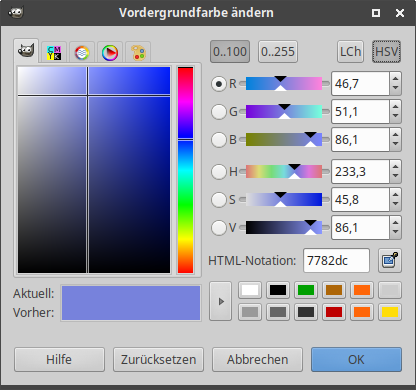Screen dimensions: 416x390
Task: Pick the light gray bottom-row swatch
Action: click(x=250, y=312)
